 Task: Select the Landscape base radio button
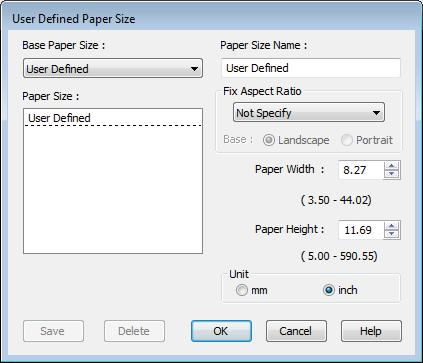[269, 140]
